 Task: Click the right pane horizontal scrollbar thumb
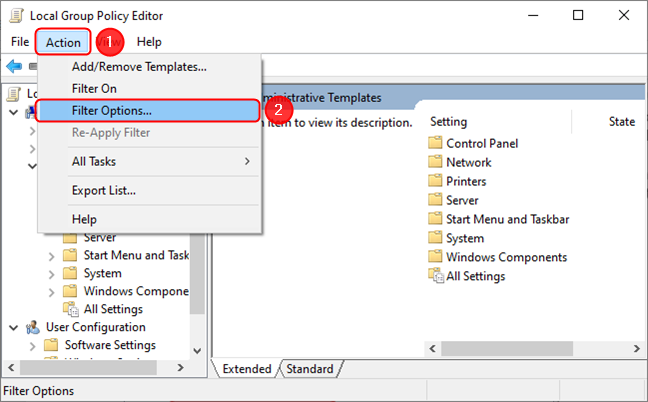[x=507, y=348]
